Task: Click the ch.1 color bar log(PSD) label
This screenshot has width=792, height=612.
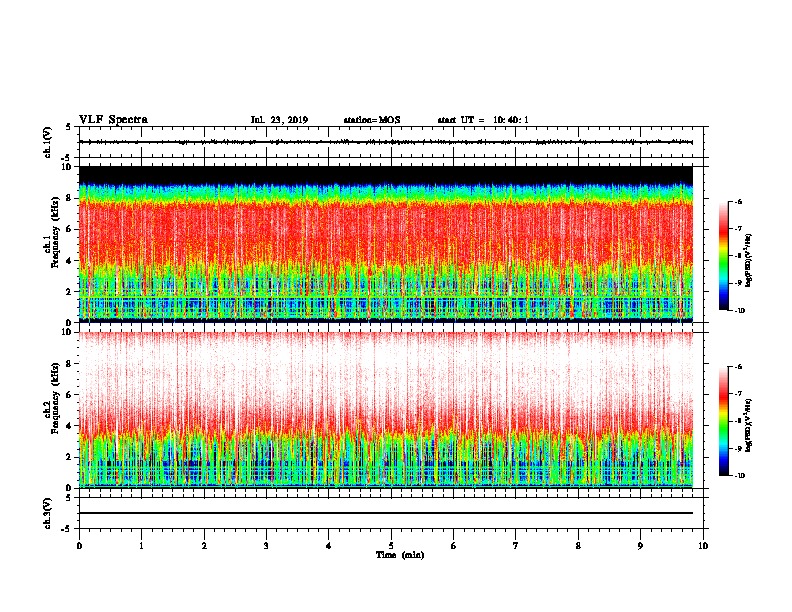Action: click(749, 261)
